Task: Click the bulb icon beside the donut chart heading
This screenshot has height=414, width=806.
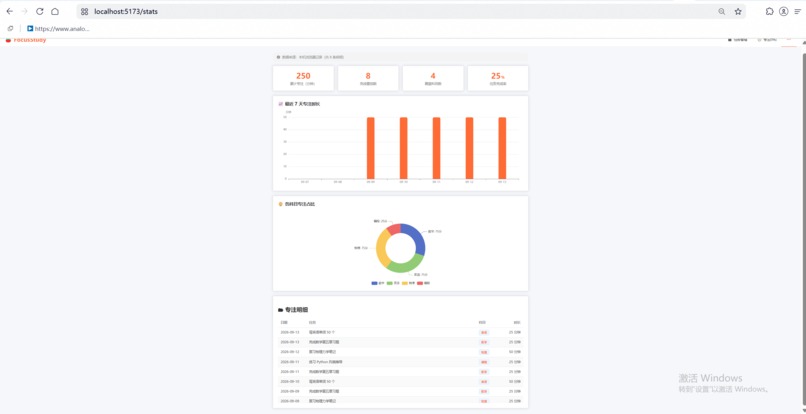Action: [x=281, y=204]
